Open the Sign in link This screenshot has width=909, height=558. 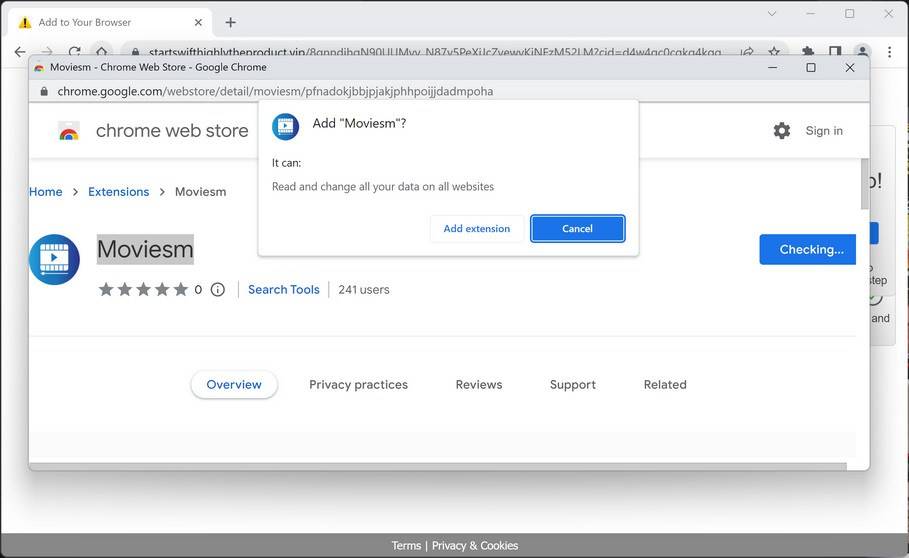[824, 131]
